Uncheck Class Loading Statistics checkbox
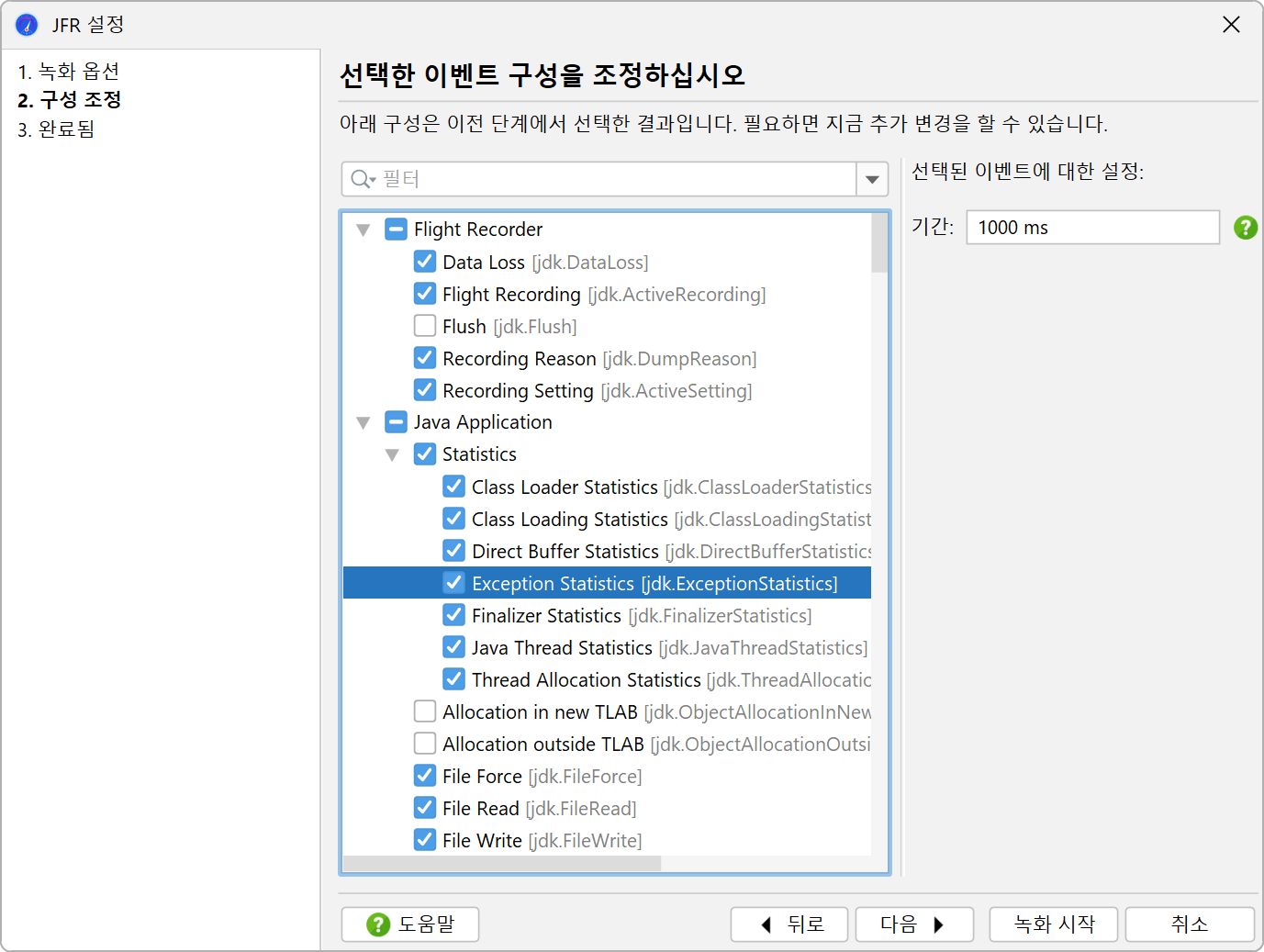 coord(453,519)
